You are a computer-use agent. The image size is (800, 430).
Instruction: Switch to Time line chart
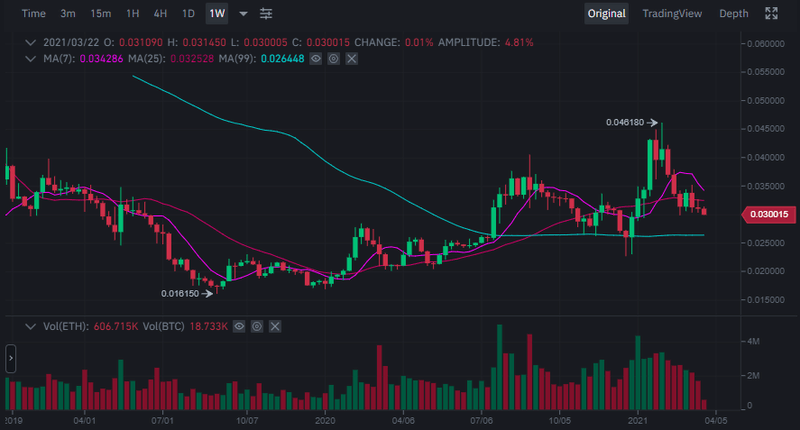[x=33, y=14]
